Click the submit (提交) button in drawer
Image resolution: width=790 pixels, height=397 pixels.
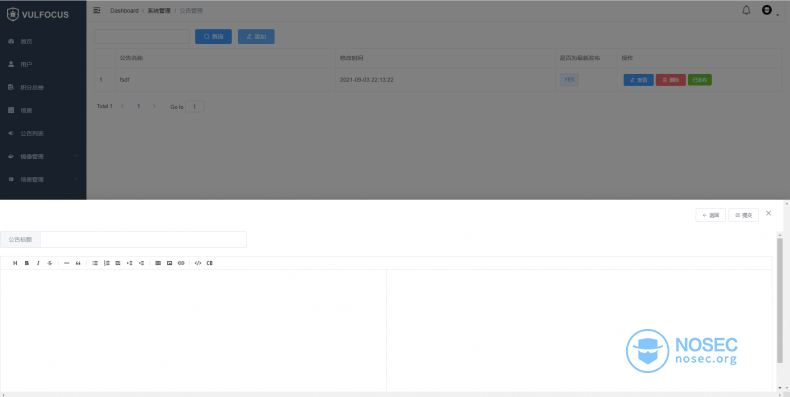coord(744,215)
